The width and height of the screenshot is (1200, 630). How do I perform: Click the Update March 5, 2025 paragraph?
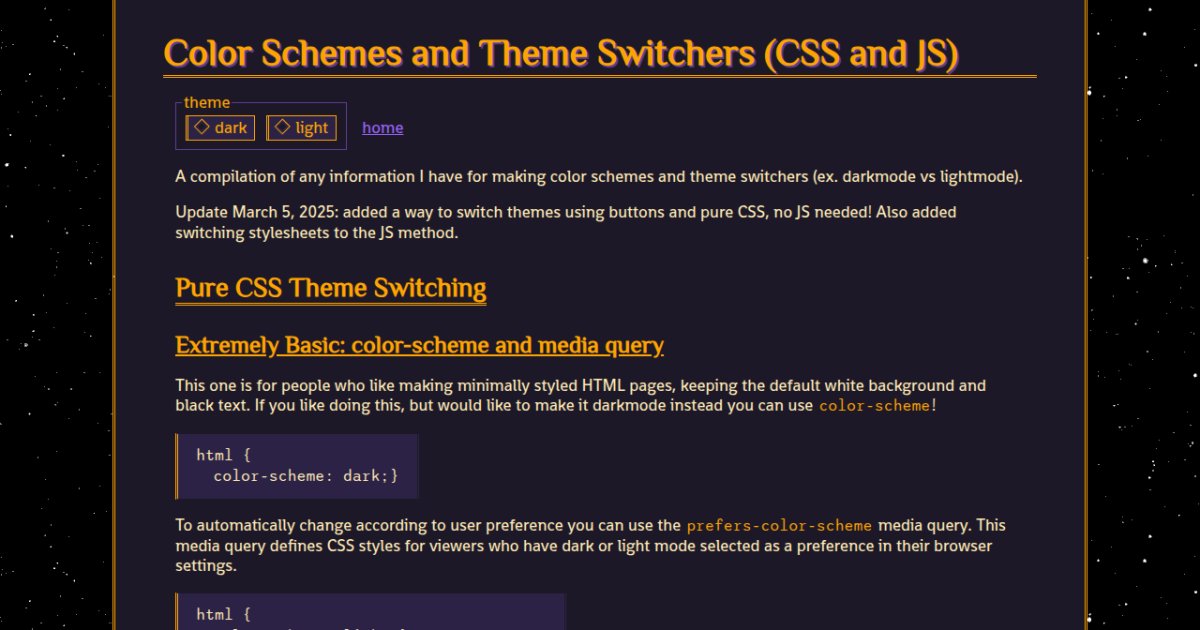[x=566, y=222]
